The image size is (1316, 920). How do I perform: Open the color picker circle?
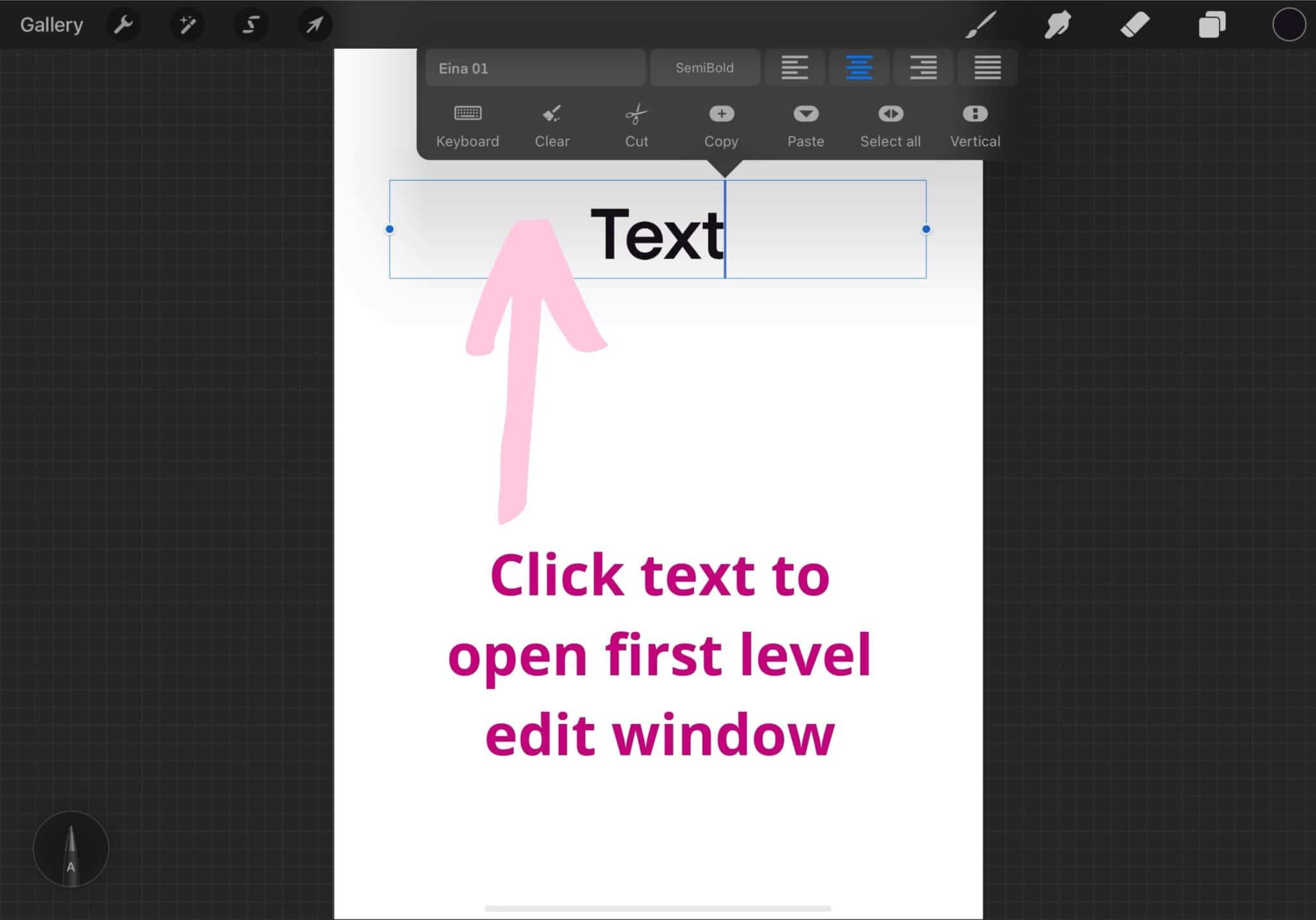click(x=1288, y=24)
